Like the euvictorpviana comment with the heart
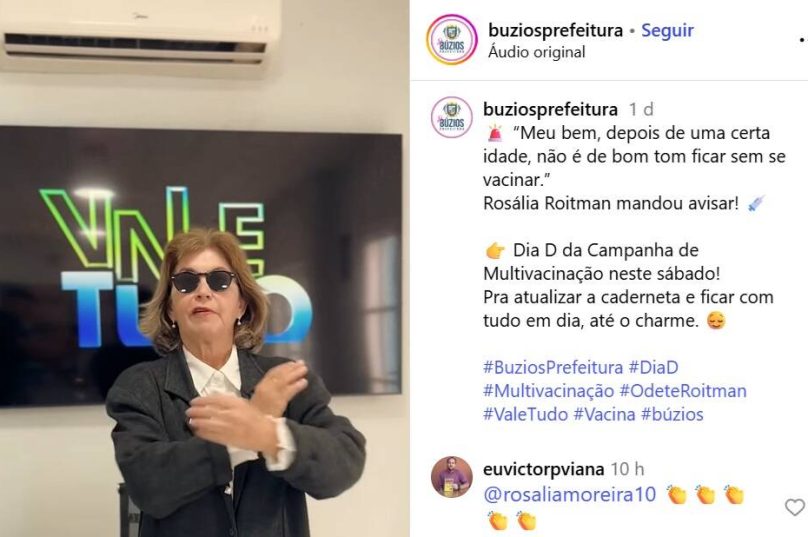Viewport: 808px width, 537px height. tap(795, 507)
